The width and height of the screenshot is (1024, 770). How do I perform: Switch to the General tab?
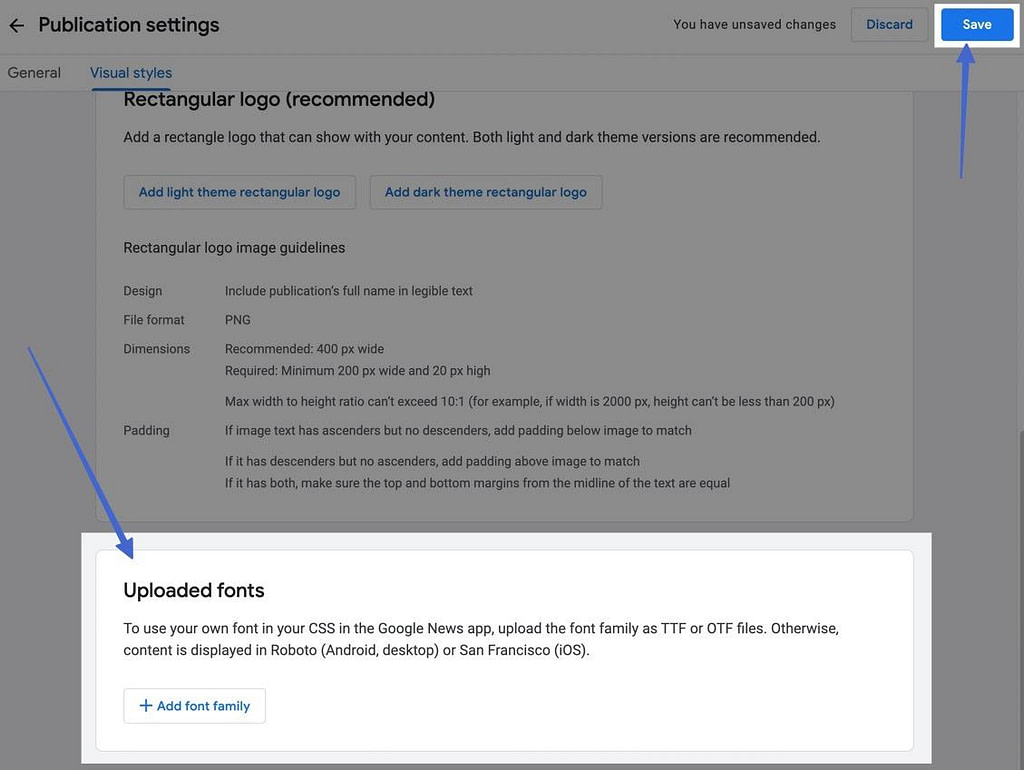(x=34, y=72)
